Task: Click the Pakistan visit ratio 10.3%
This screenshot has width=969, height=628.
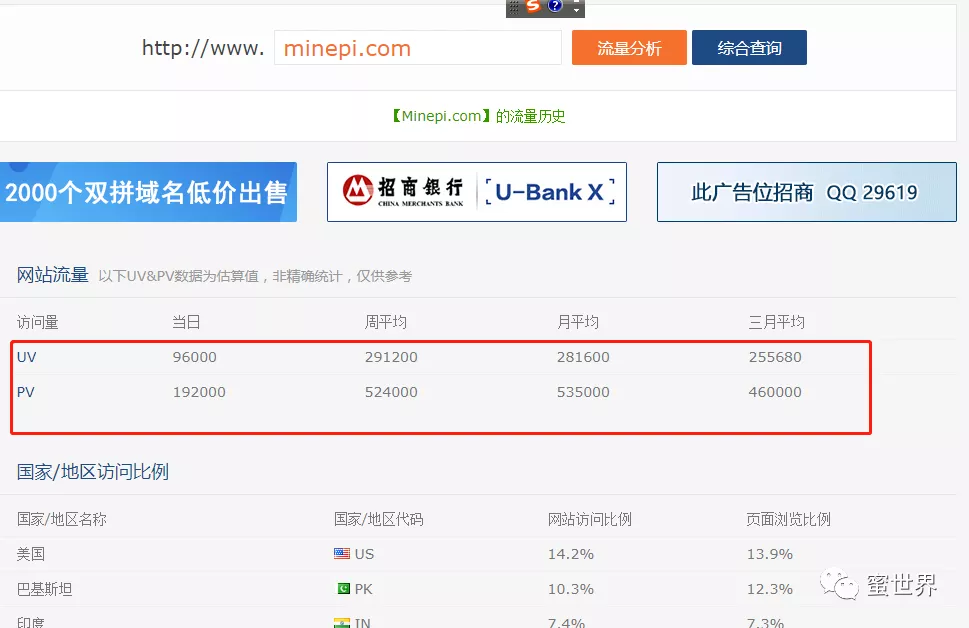Action: click(570, 590)
